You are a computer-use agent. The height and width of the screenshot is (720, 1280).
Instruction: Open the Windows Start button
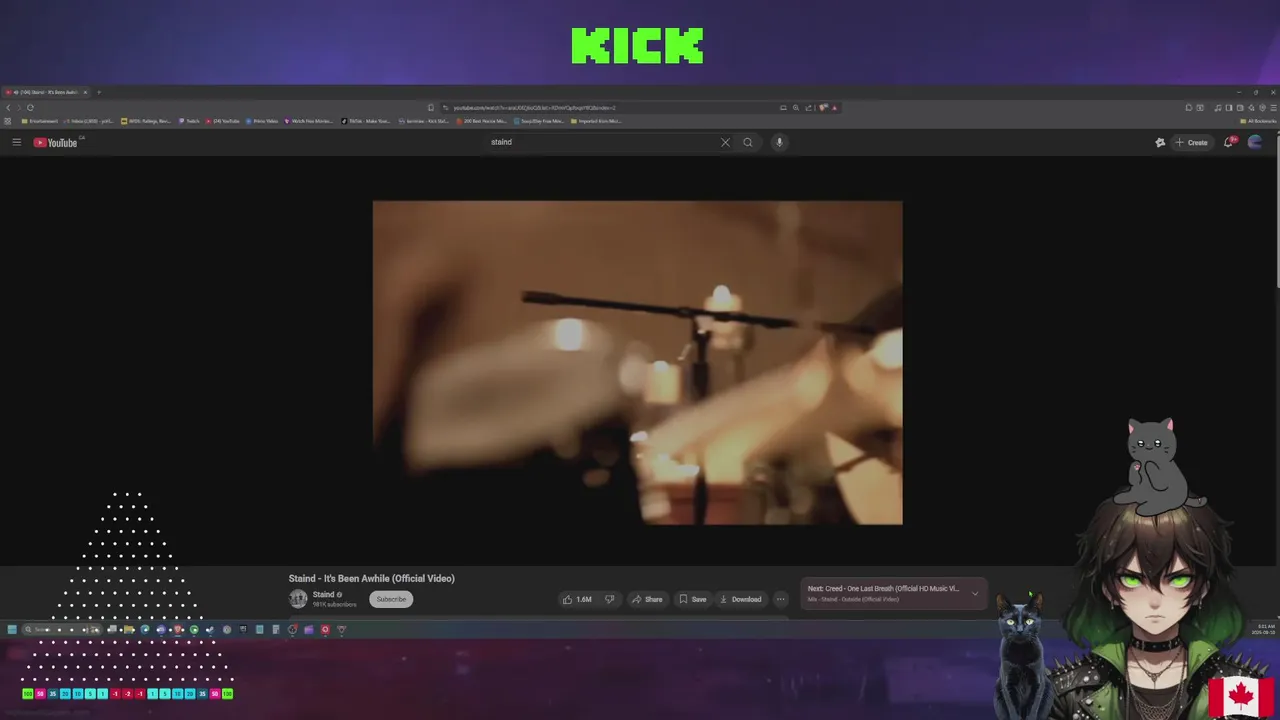tap(12, 630)
